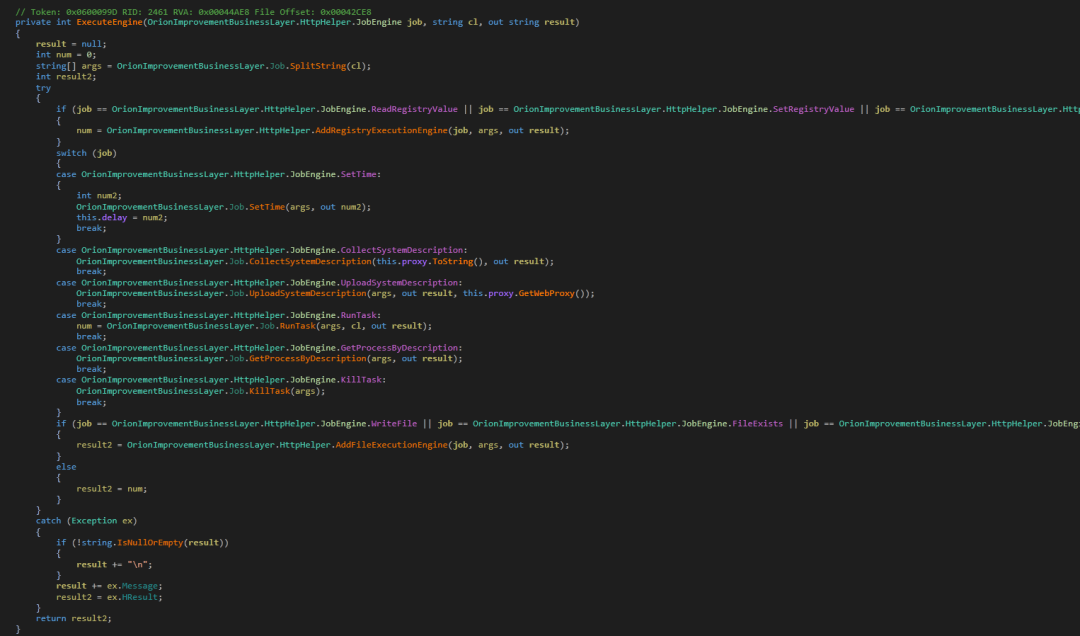This screenshot has width=1080, height=636.
Task: Click the switch keyword
Action: click(x=72, y=153)
